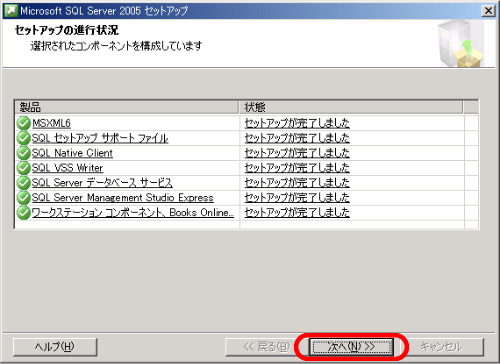Click the green check next to SQL Server データベース サービス
The width and height of the screenshot is (500, 364).
click(23, 183)
